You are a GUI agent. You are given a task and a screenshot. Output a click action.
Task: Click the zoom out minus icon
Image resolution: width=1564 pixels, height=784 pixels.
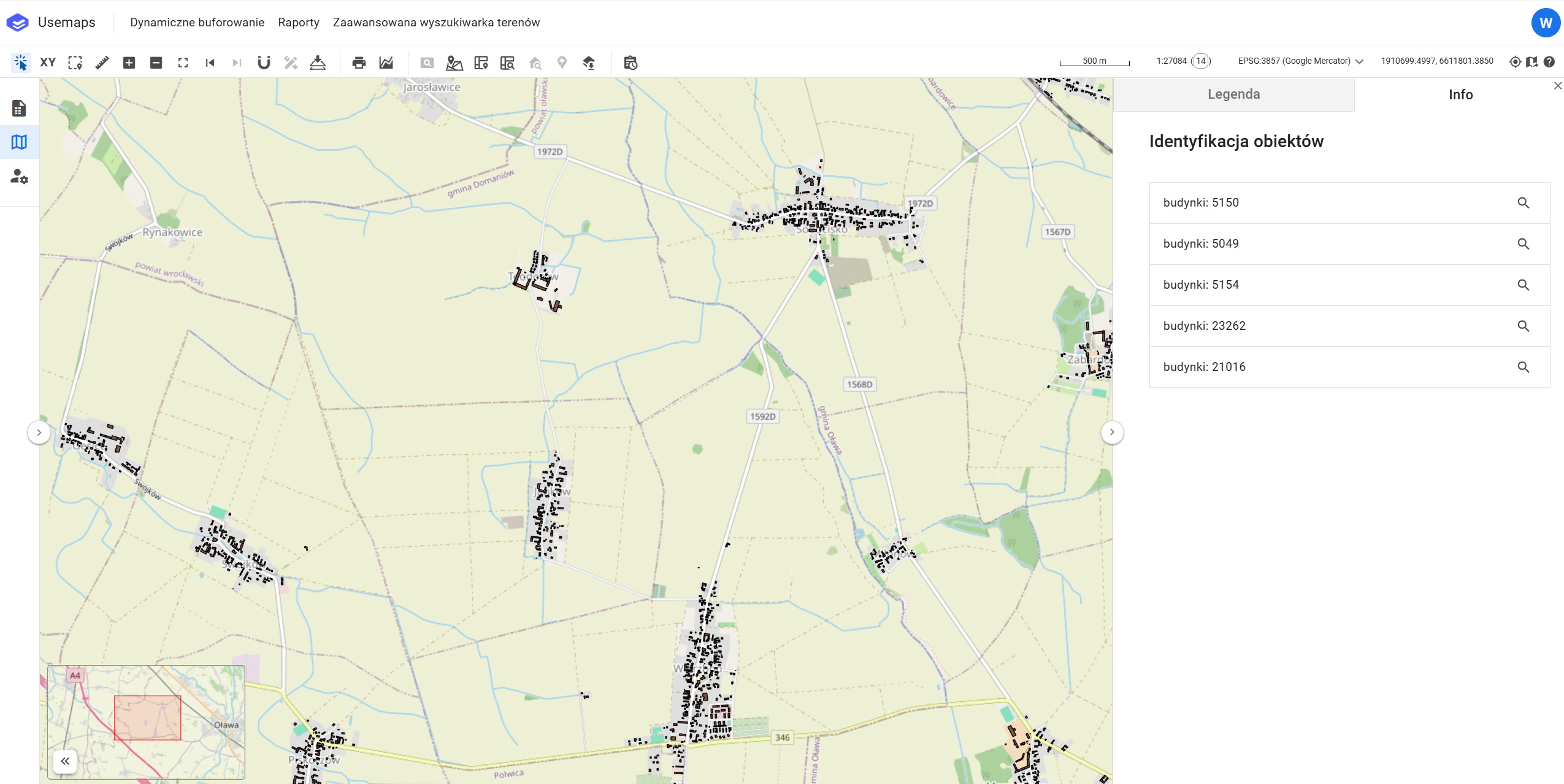(x=156, y=63)
